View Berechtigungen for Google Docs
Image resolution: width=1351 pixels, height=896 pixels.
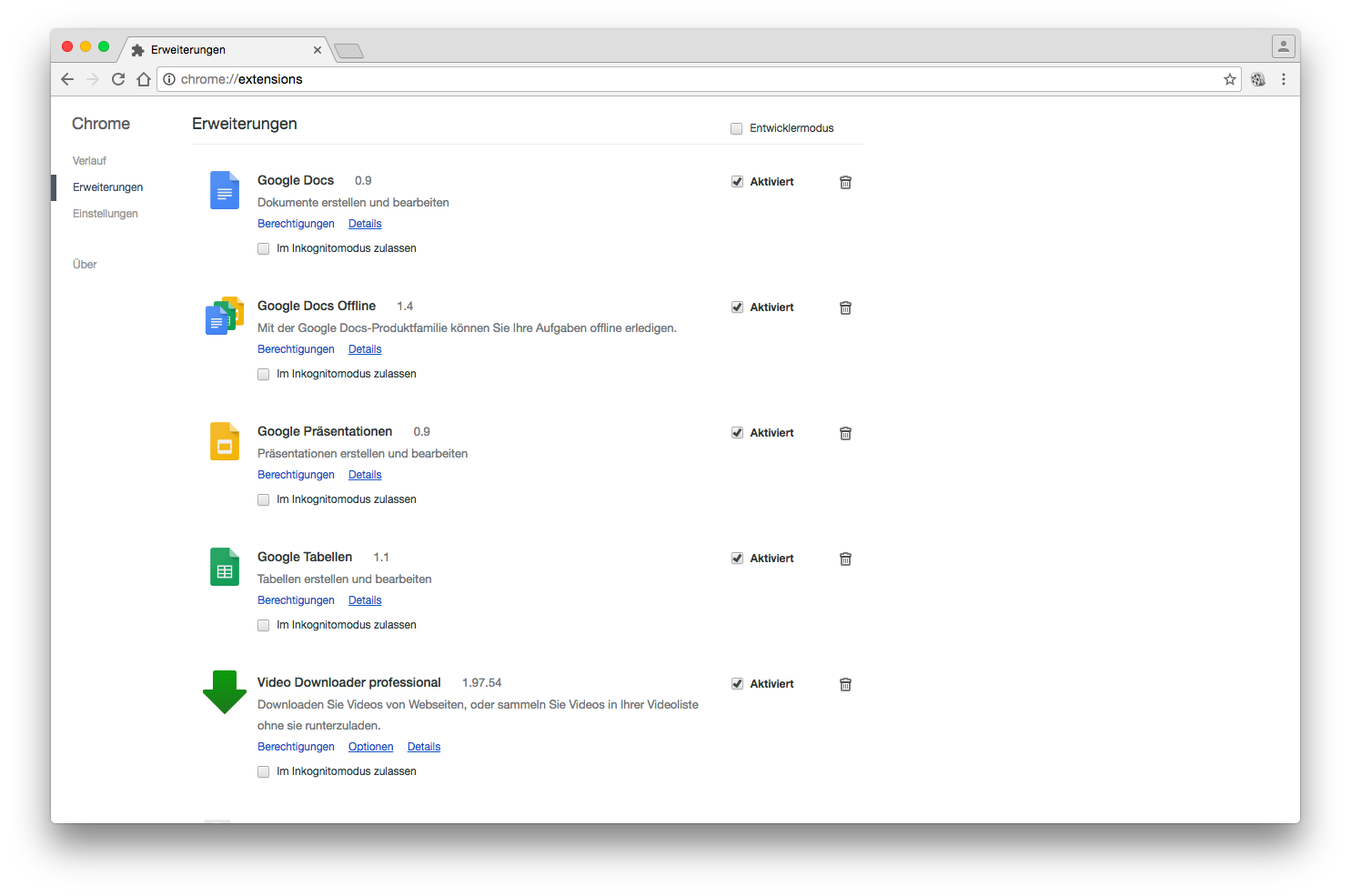296,224
